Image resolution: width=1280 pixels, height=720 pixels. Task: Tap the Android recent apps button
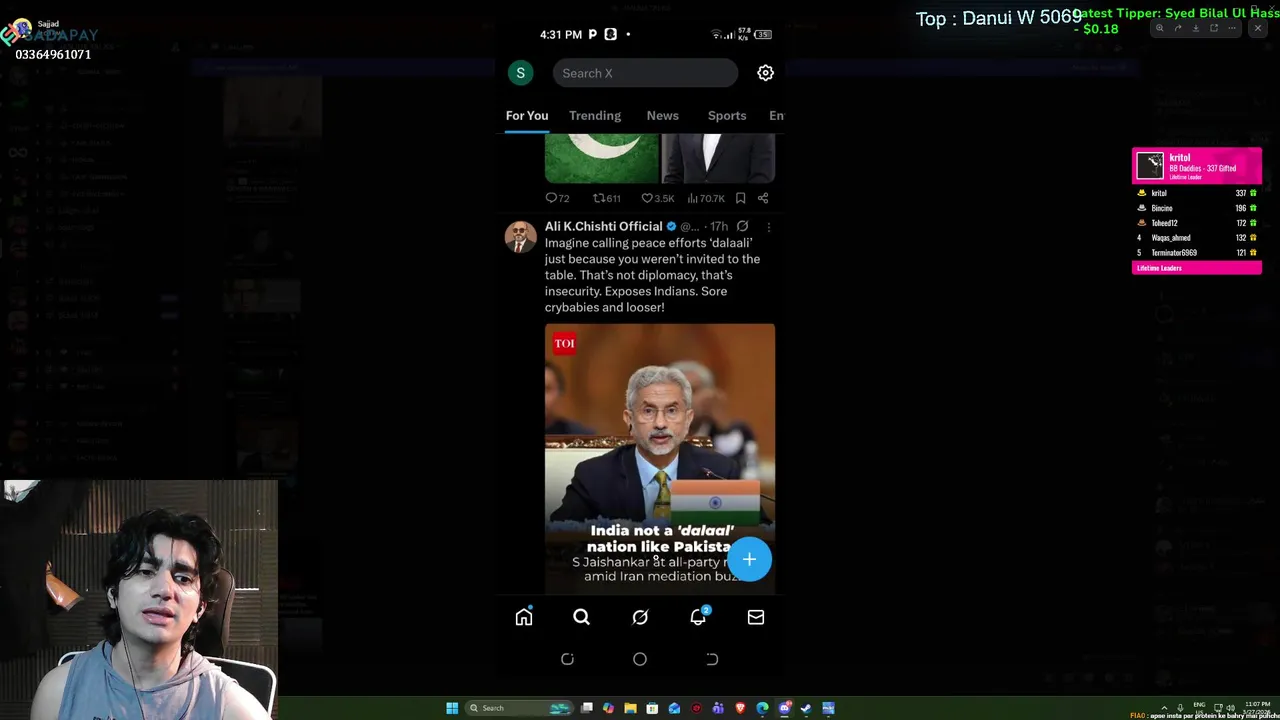567,659
